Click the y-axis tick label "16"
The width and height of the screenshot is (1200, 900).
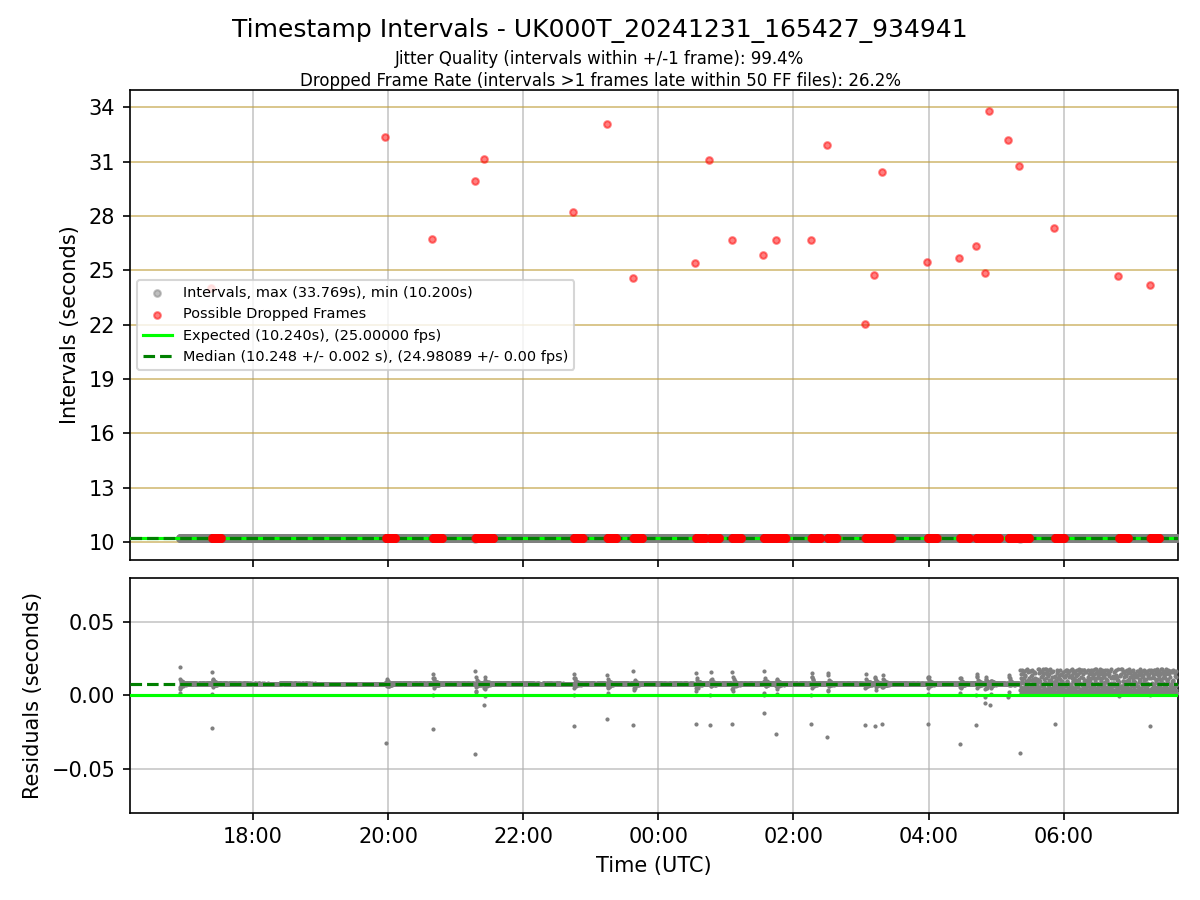104,433
